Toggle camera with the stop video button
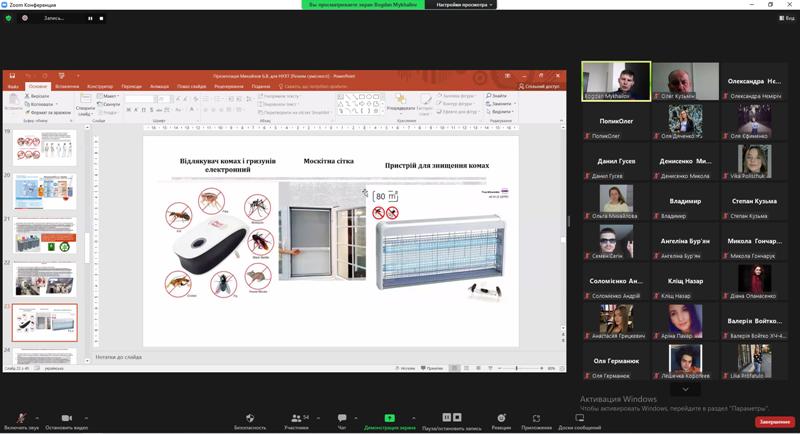Screen dimensions: 800x434 (66, 418)
